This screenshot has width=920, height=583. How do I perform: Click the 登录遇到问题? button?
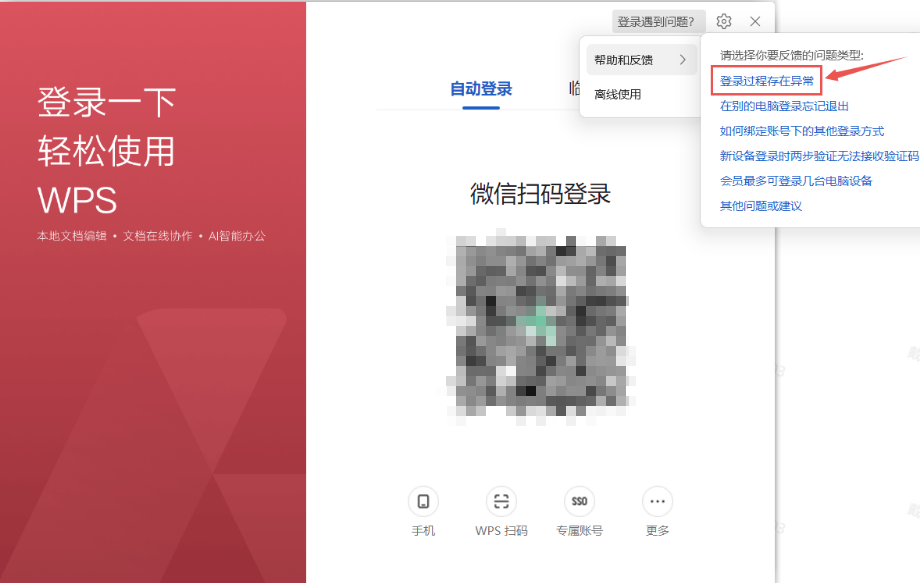click(658, 22)
